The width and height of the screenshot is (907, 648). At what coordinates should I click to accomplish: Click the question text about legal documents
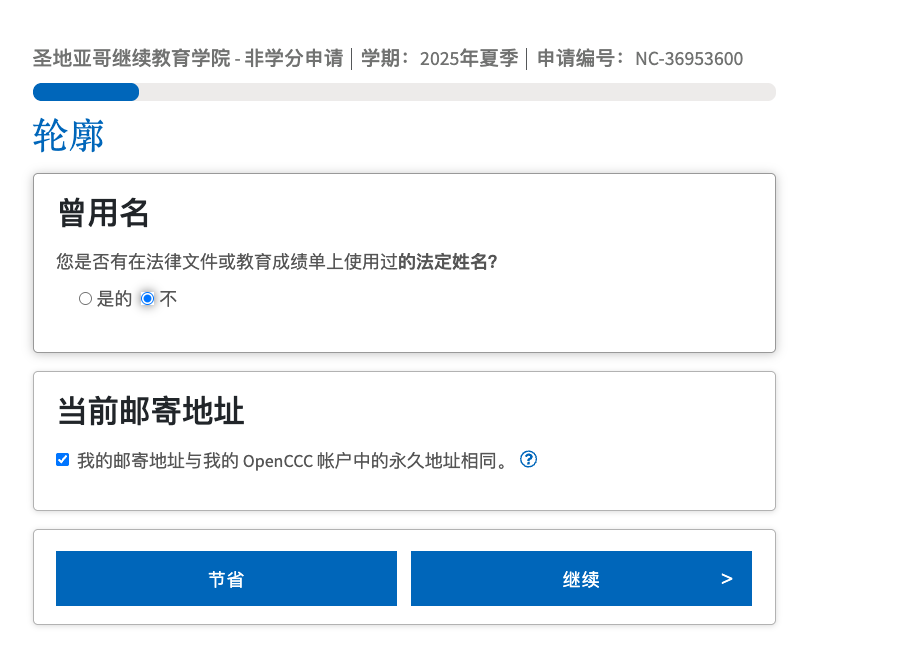coord(227,262)
